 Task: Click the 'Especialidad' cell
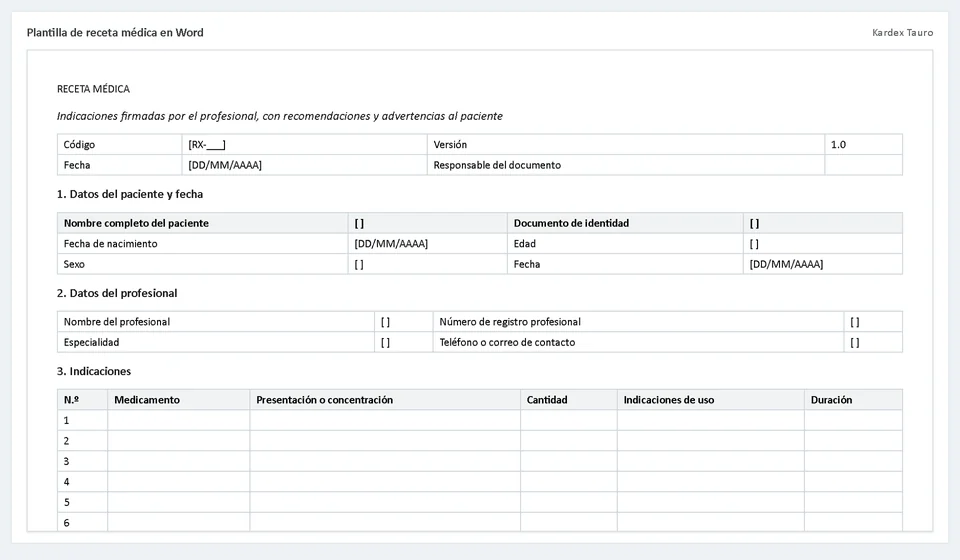[x=216, y=342]
